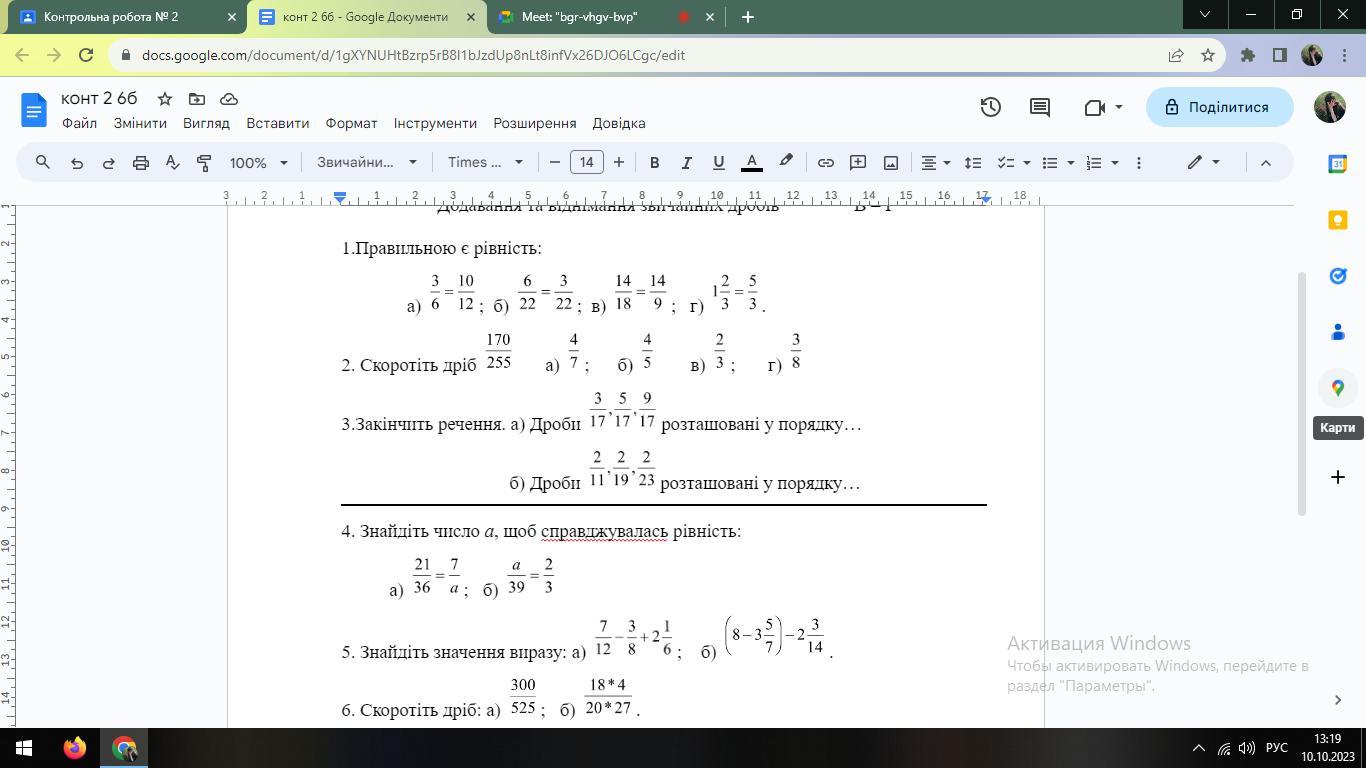The width and height of the screenshot is (1366, 768).
Task: Click the search menus magnifier icon
Action: (x=43, y=162)
